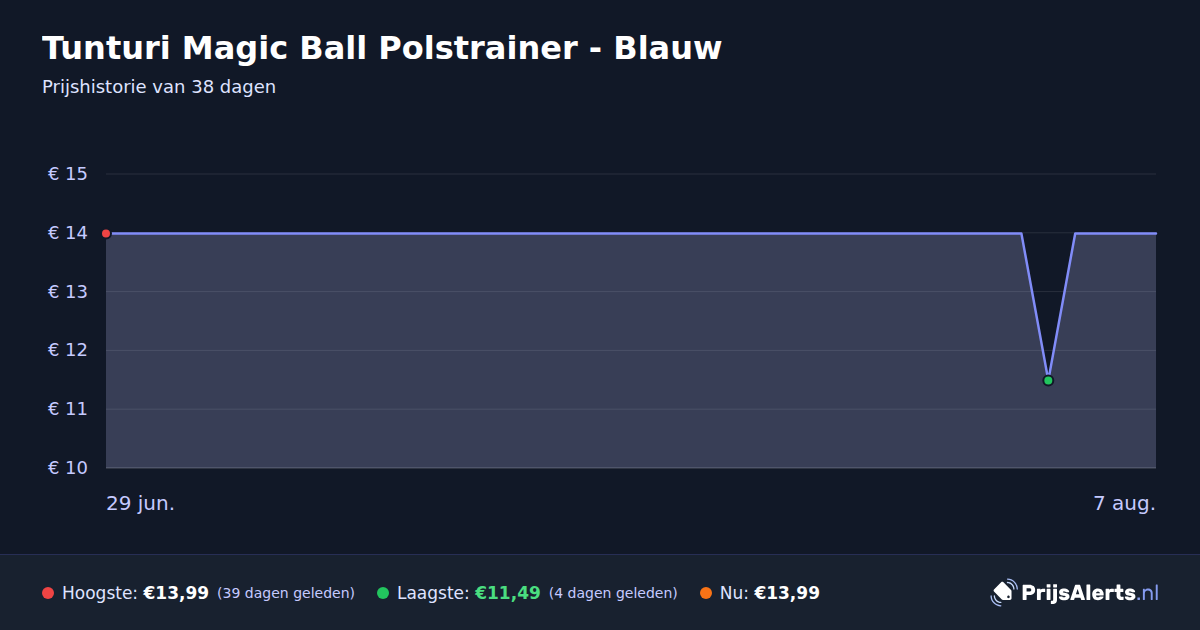
Task: Click the orange dot beside Nu
Action: tap(706, 593)
